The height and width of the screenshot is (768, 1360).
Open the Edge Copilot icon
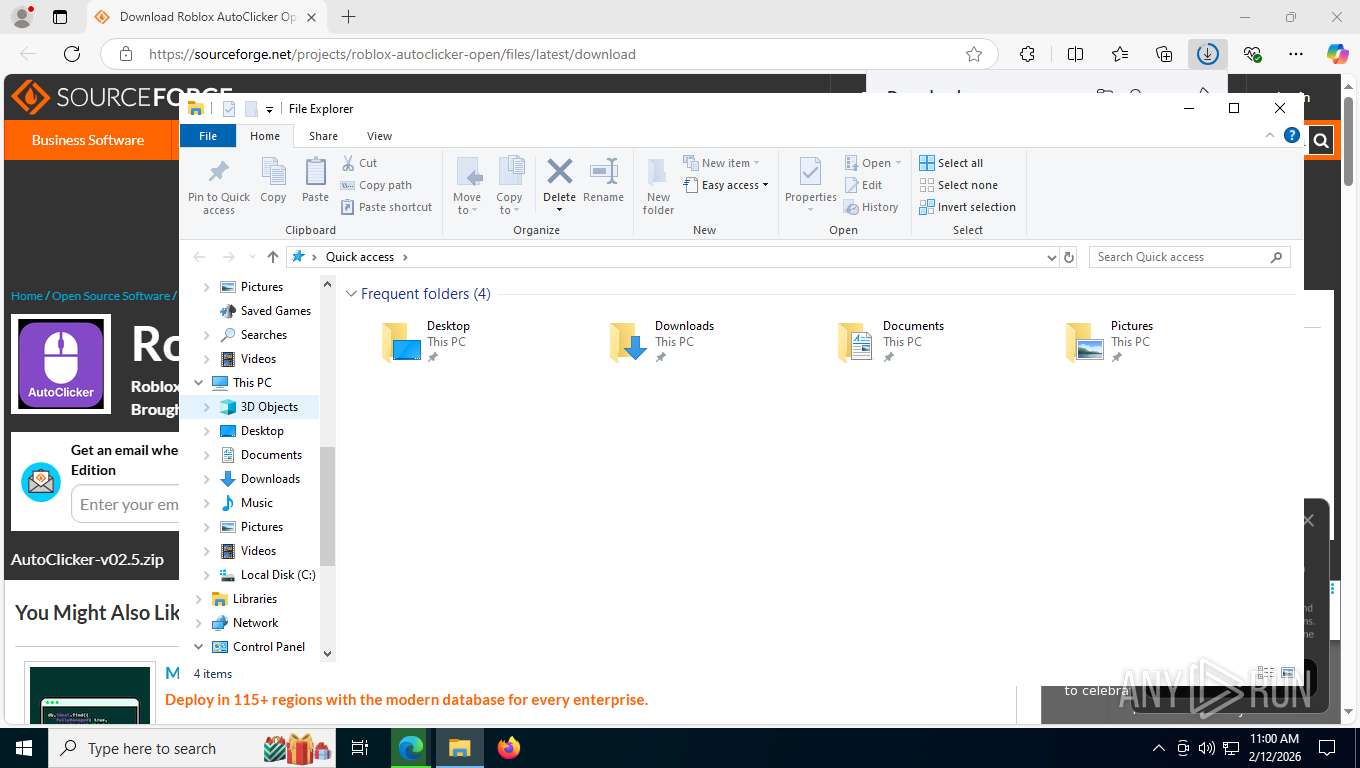point(1337,54)
